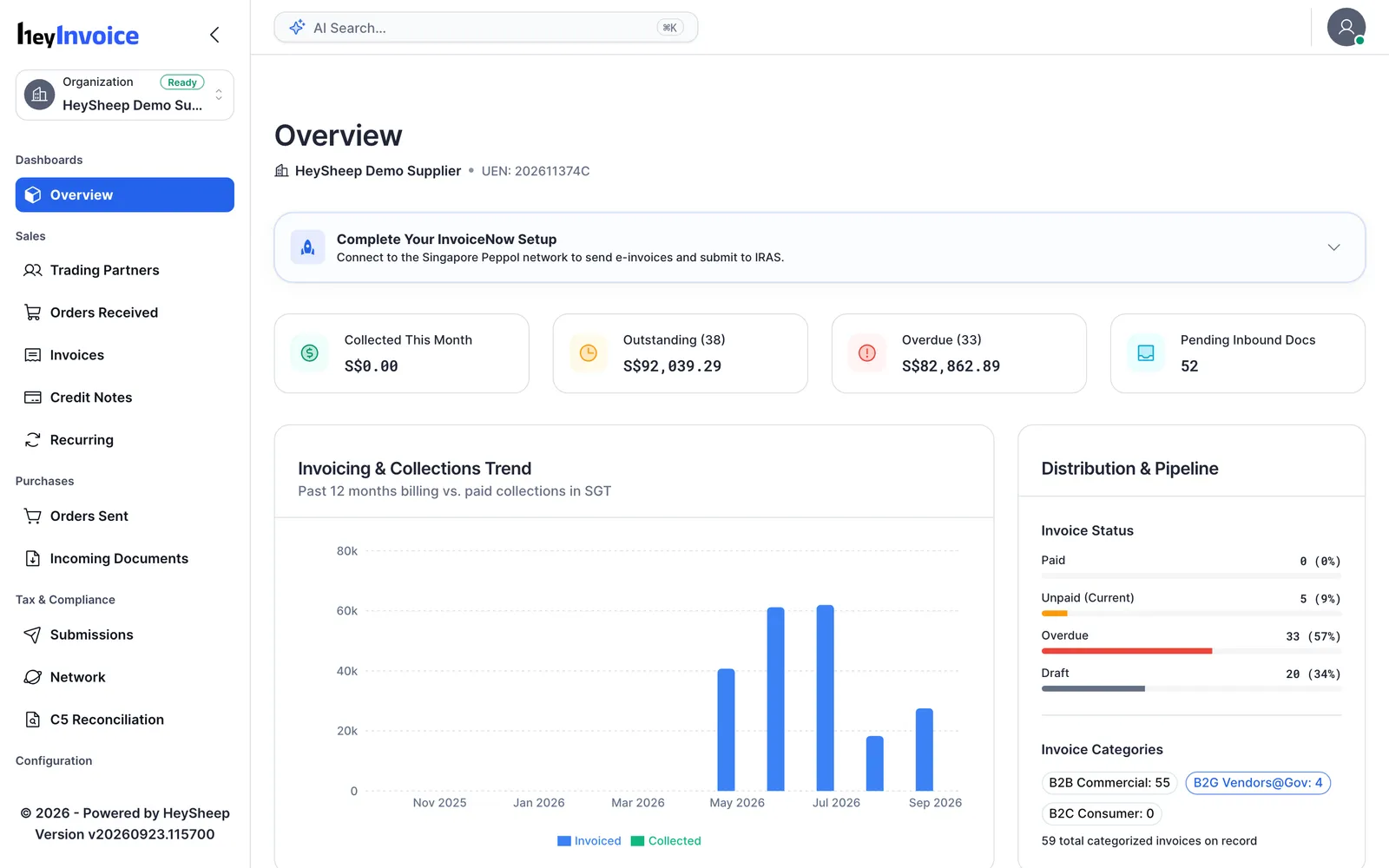Click the Trading Partners people icon
Image resolution: width=1389 pixels, height=868 pixels.
[x=33, y=270]
